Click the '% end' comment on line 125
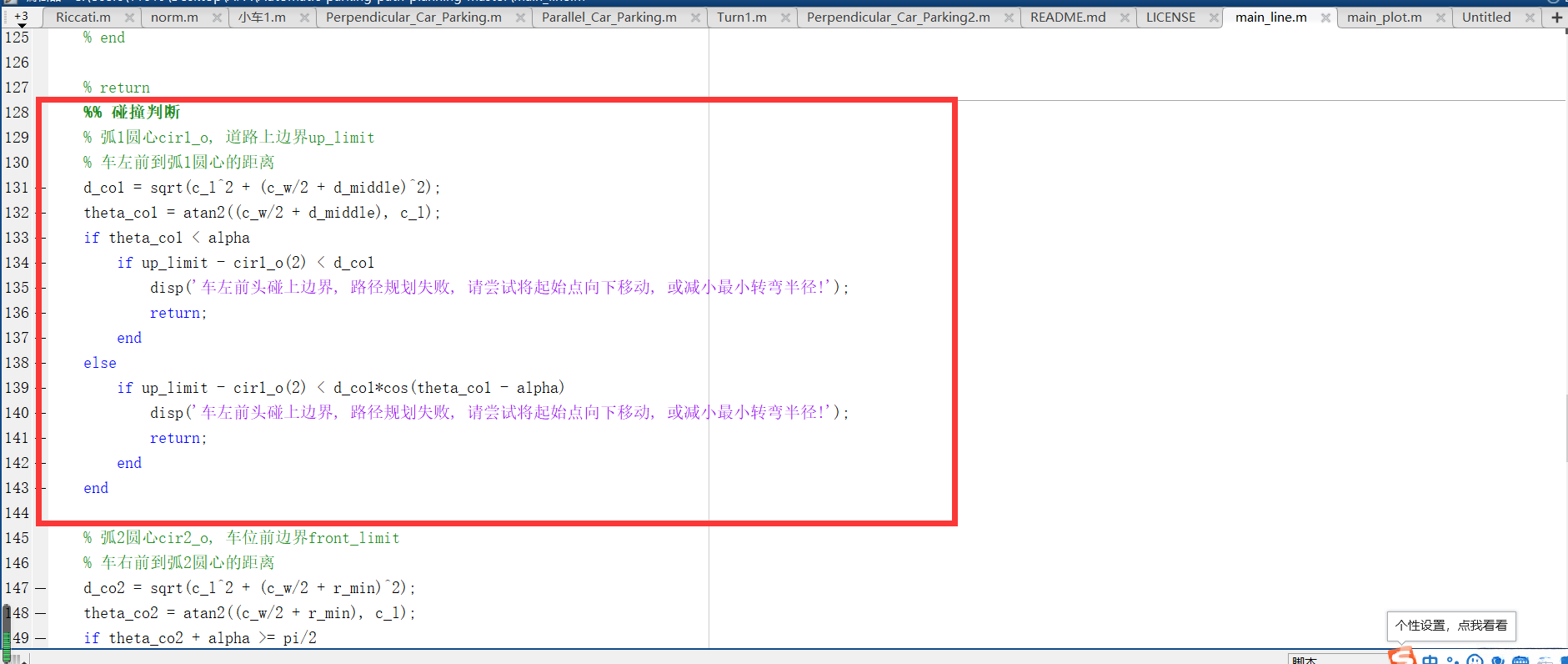 click(104, 38)
